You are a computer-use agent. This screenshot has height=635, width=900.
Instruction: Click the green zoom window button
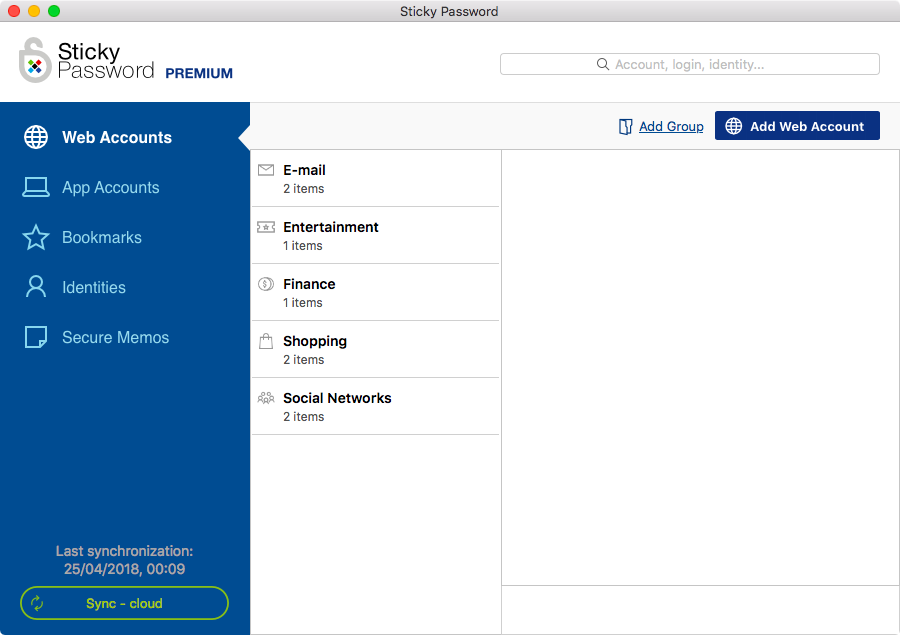[x=54, y=11]
